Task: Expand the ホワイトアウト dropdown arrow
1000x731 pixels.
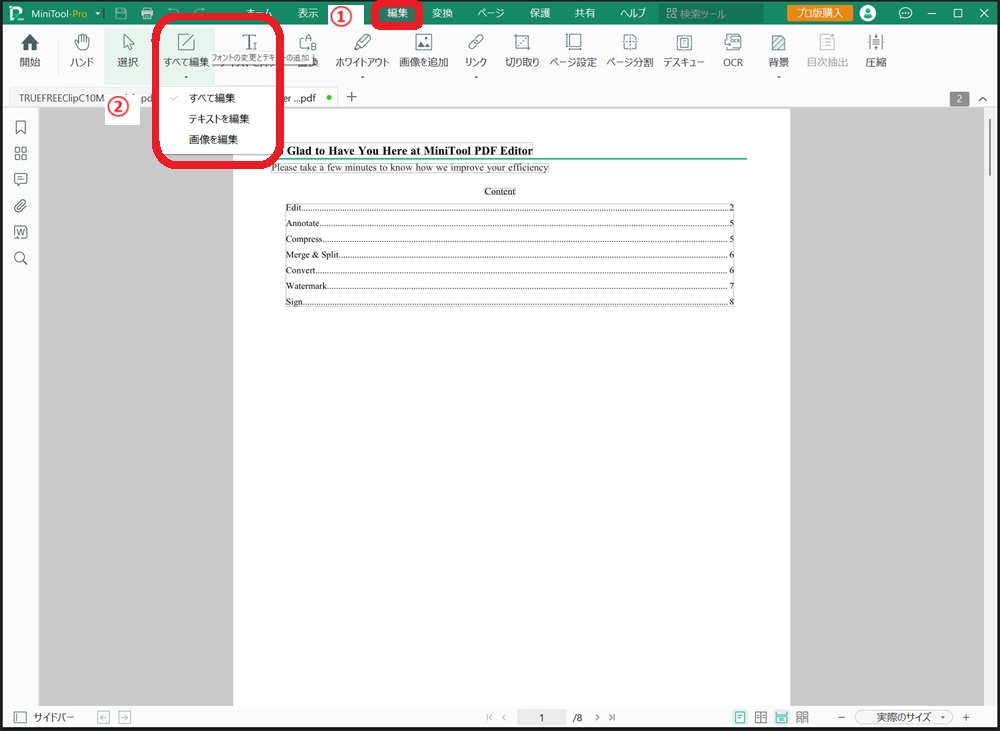Action: coord(362,78)
